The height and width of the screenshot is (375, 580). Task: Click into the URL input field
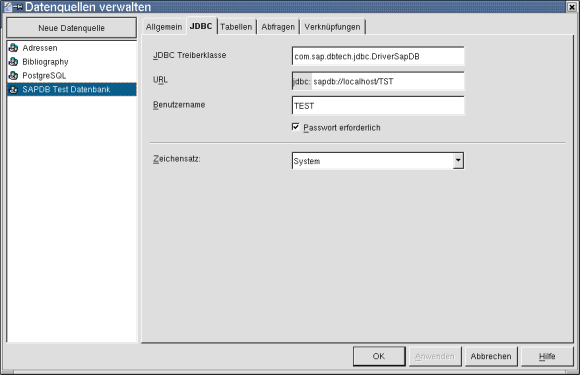[x=378, y=81]
